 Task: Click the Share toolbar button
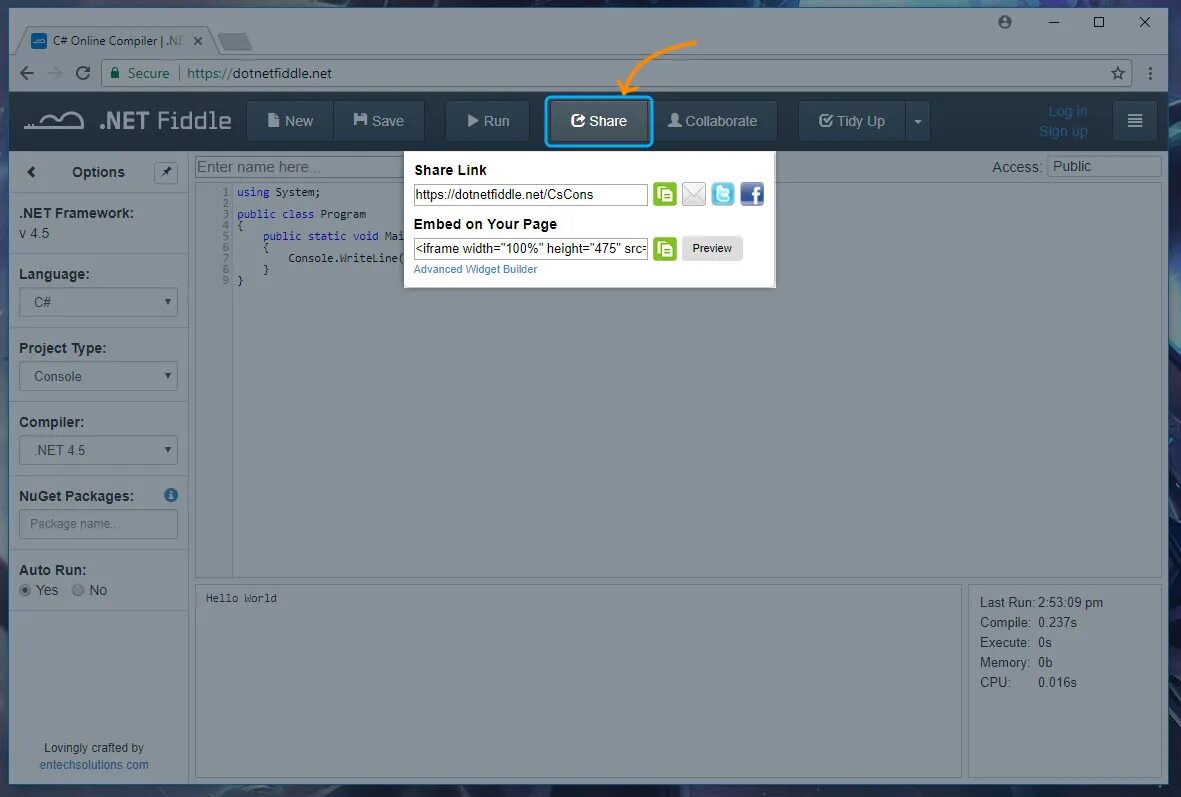tap(599, 121)
